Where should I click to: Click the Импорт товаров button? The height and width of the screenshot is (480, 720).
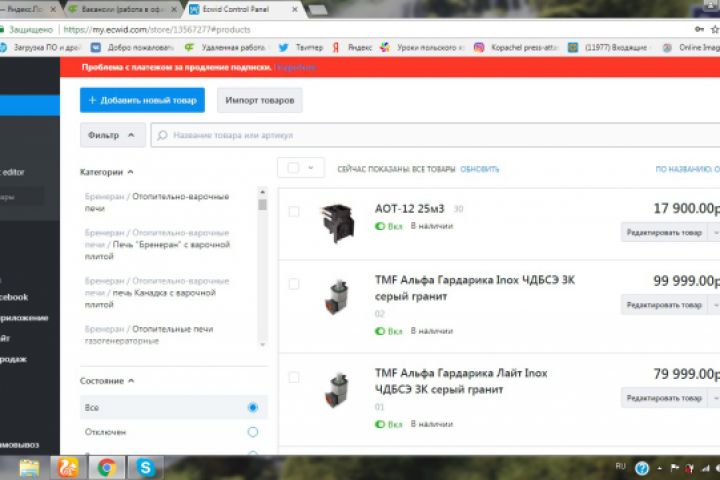[x=259, y=100]
